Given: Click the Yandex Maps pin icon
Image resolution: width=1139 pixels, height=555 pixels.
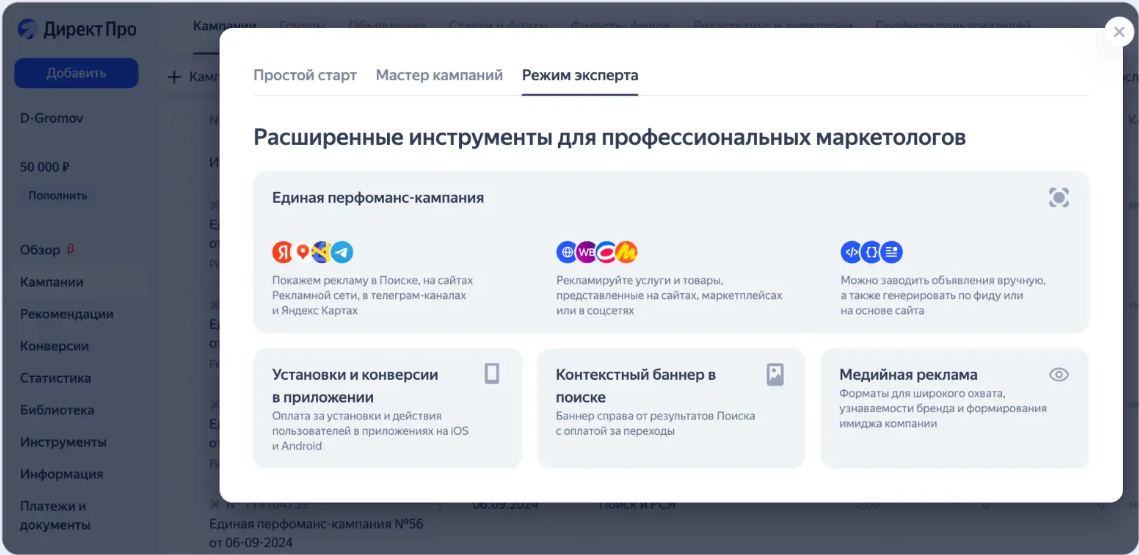Looking at the screenshot, I should coord(302,252).
